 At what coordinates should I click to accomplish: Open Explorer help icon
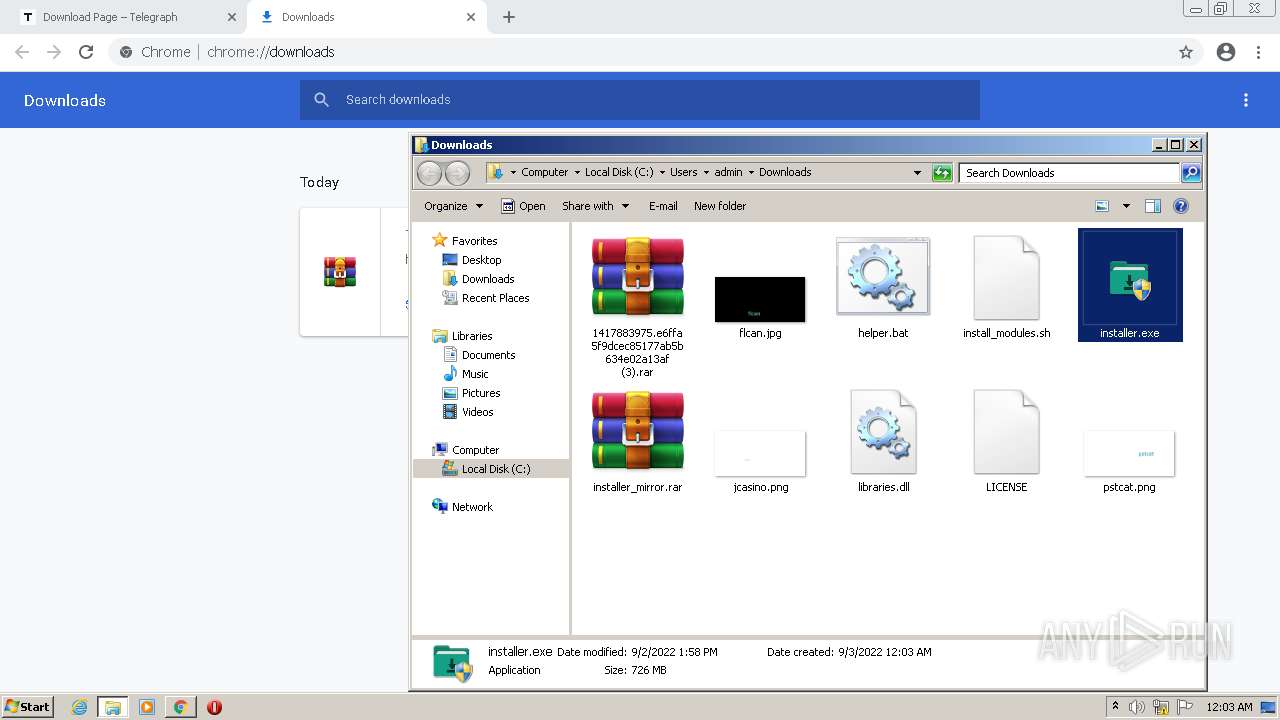(x=1181, y=206)
